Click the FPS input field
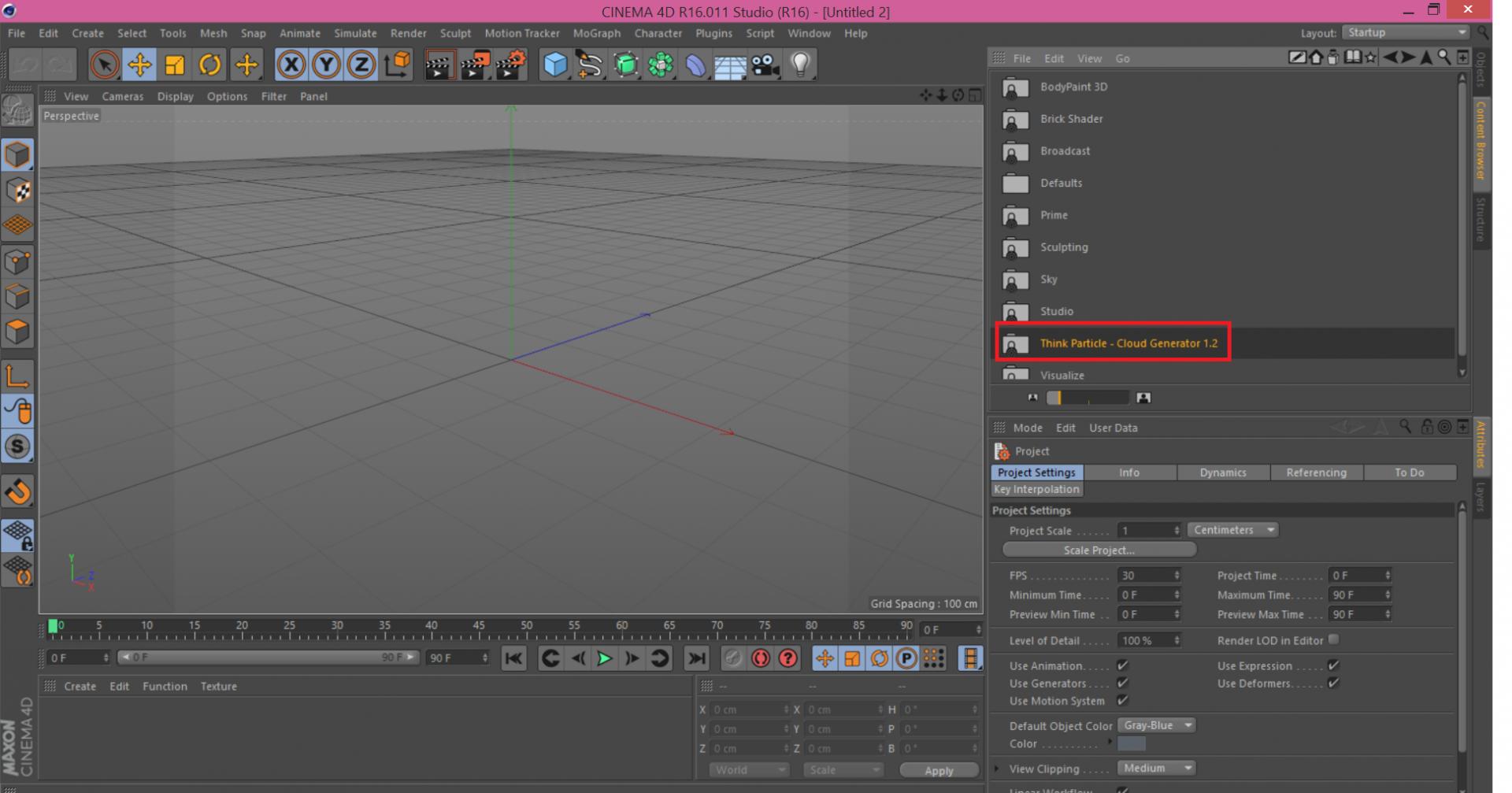 coord(1150,575)
